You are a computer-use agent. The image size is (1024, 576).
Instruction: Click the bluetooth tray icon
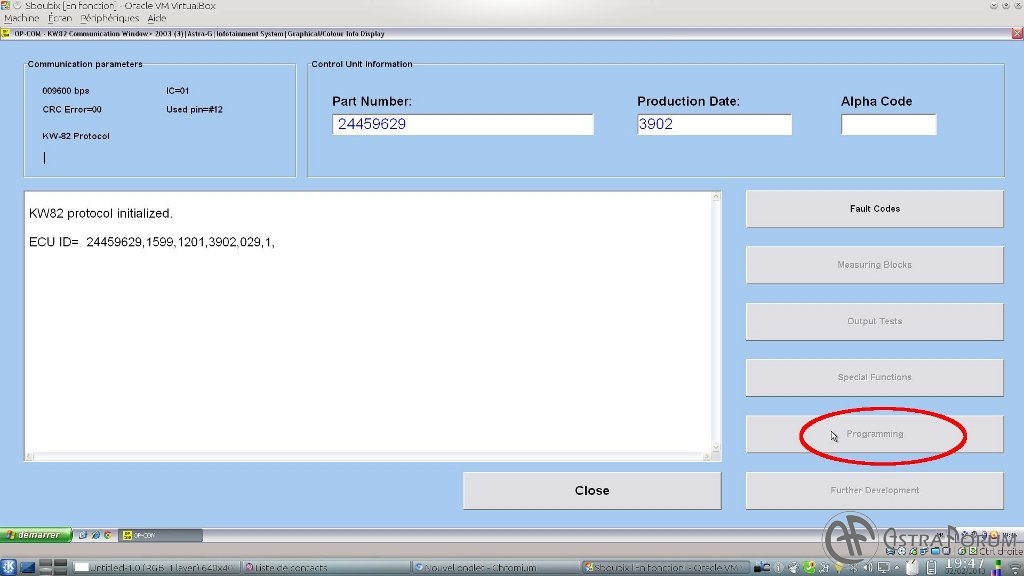(853, 568)
